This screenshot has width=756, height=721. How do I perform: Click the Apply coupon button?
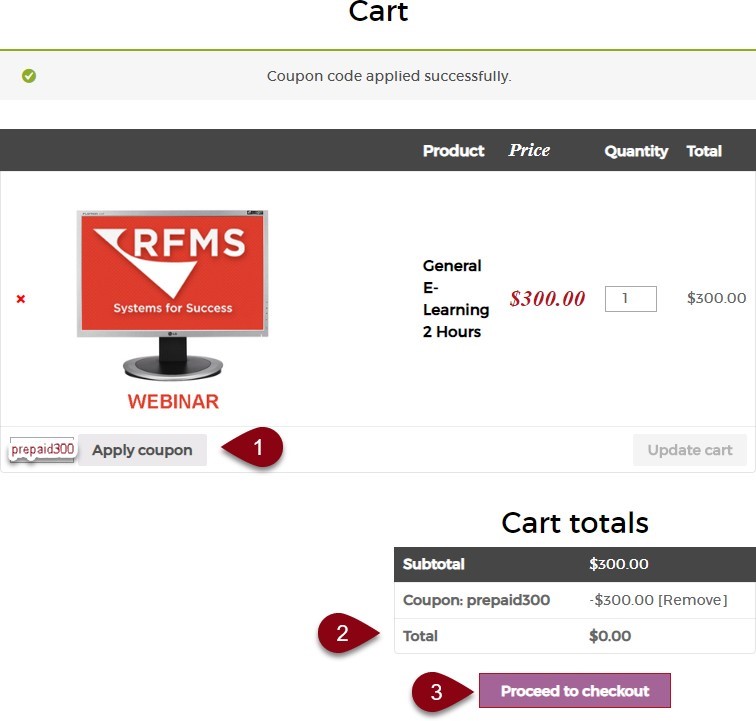point(142,450)
